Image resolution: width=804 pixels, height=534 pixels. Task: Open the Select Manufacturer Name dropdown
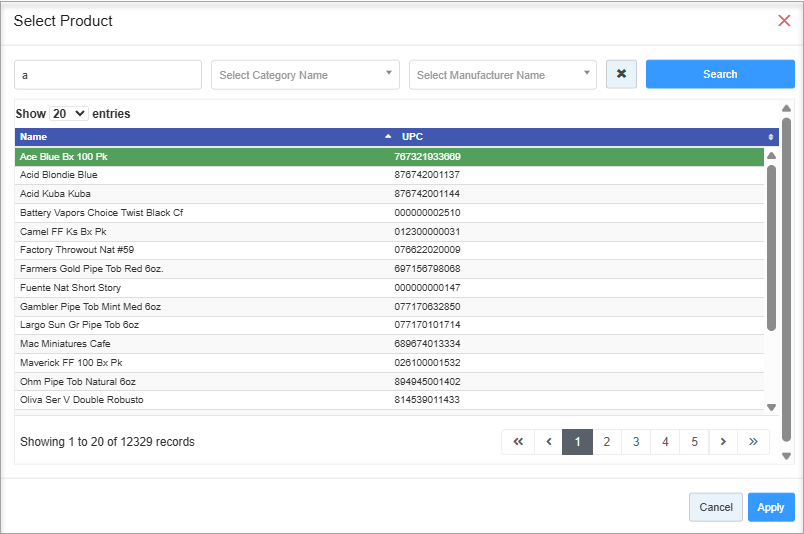[x=502, y=75]
